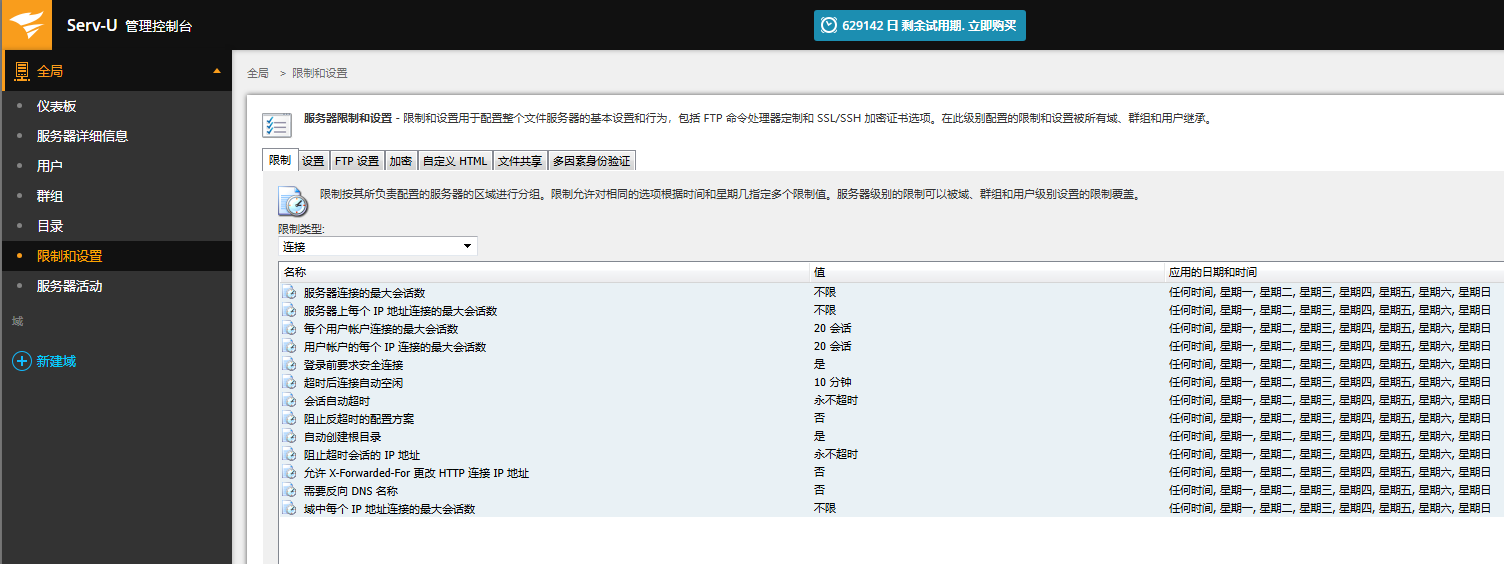The width and height of the screenshot is (1504, 564).
Task: Click the row icon for 允许 X-Forwarded-For
Action: click(289, 473)
